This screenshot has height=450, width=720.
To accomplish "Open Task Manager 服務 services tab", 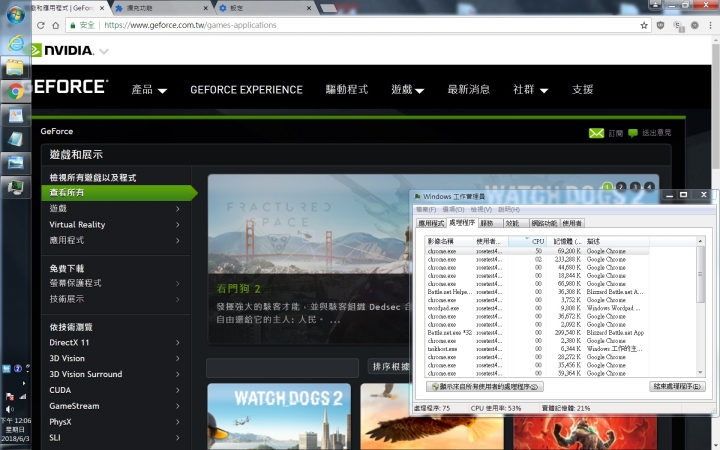I will [x=488, y=223].
